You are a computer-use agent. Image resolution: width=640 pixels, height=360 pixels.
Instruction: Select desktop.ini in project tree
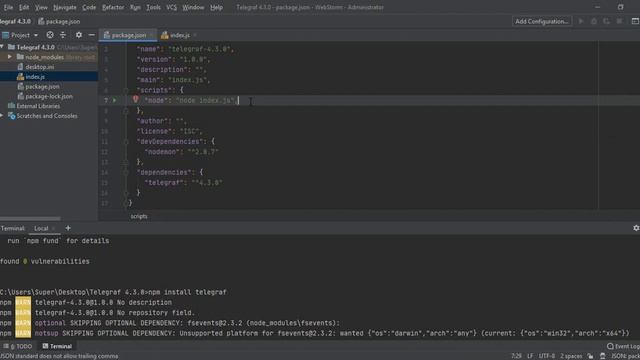(40, 67)
